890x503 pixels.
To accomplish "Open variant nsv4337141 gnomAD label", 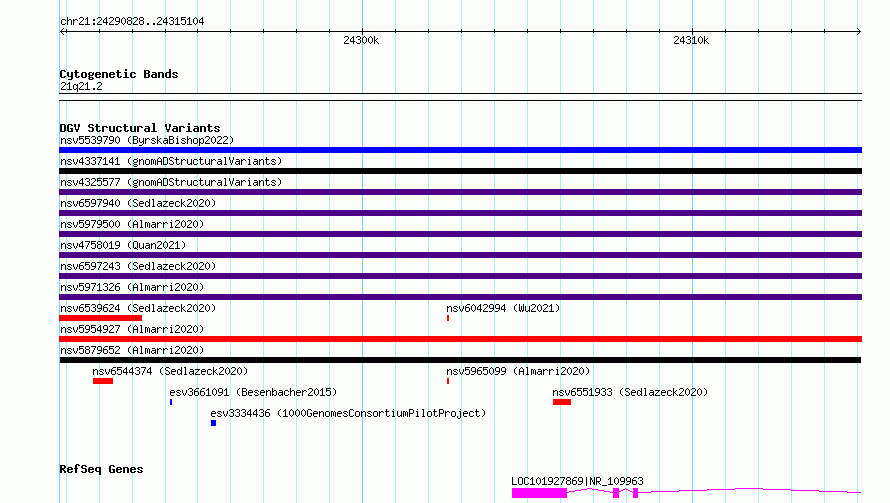I will pos(171,161).
